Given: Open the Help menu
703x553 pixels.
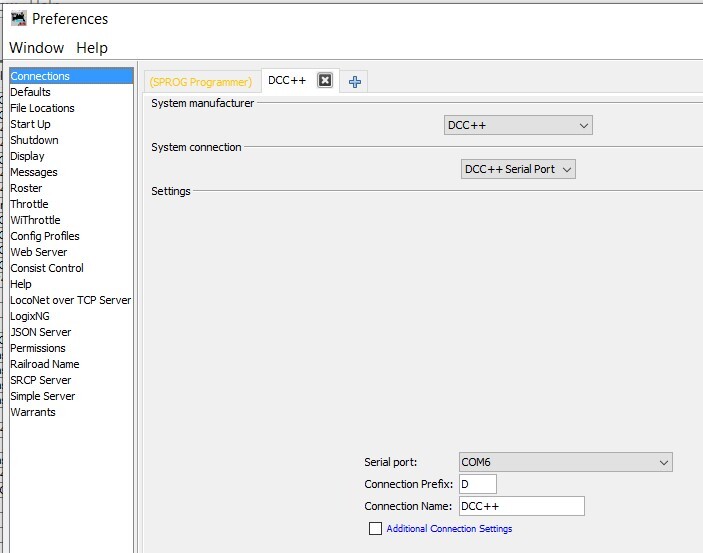Looking at the screenshot, I should coord(92,48).
